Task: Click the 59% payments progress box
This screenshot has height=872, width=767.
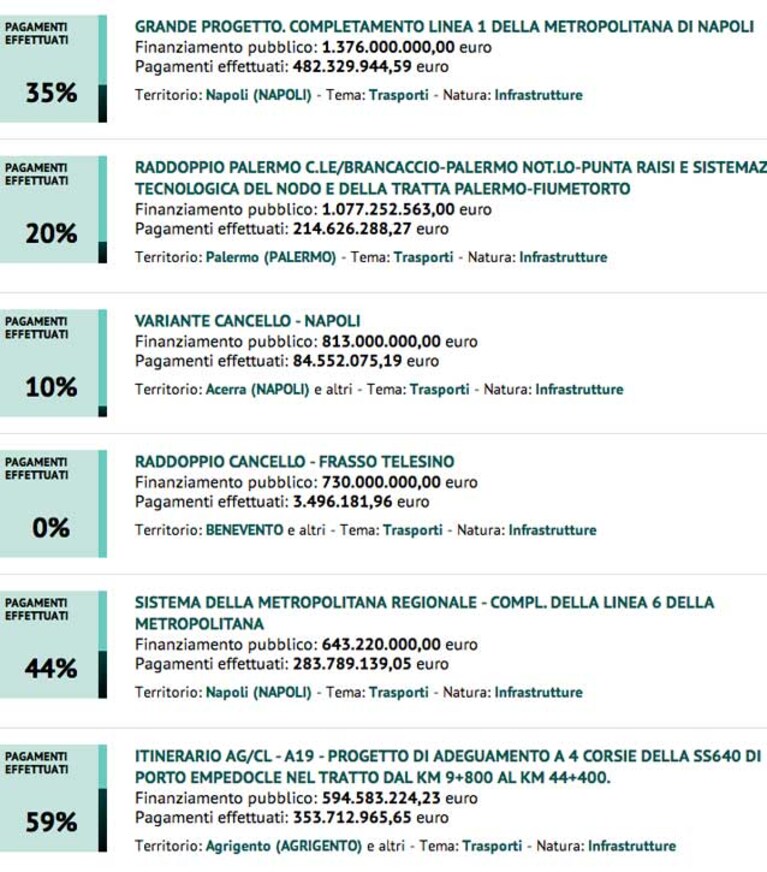Action: pos(53,798)
